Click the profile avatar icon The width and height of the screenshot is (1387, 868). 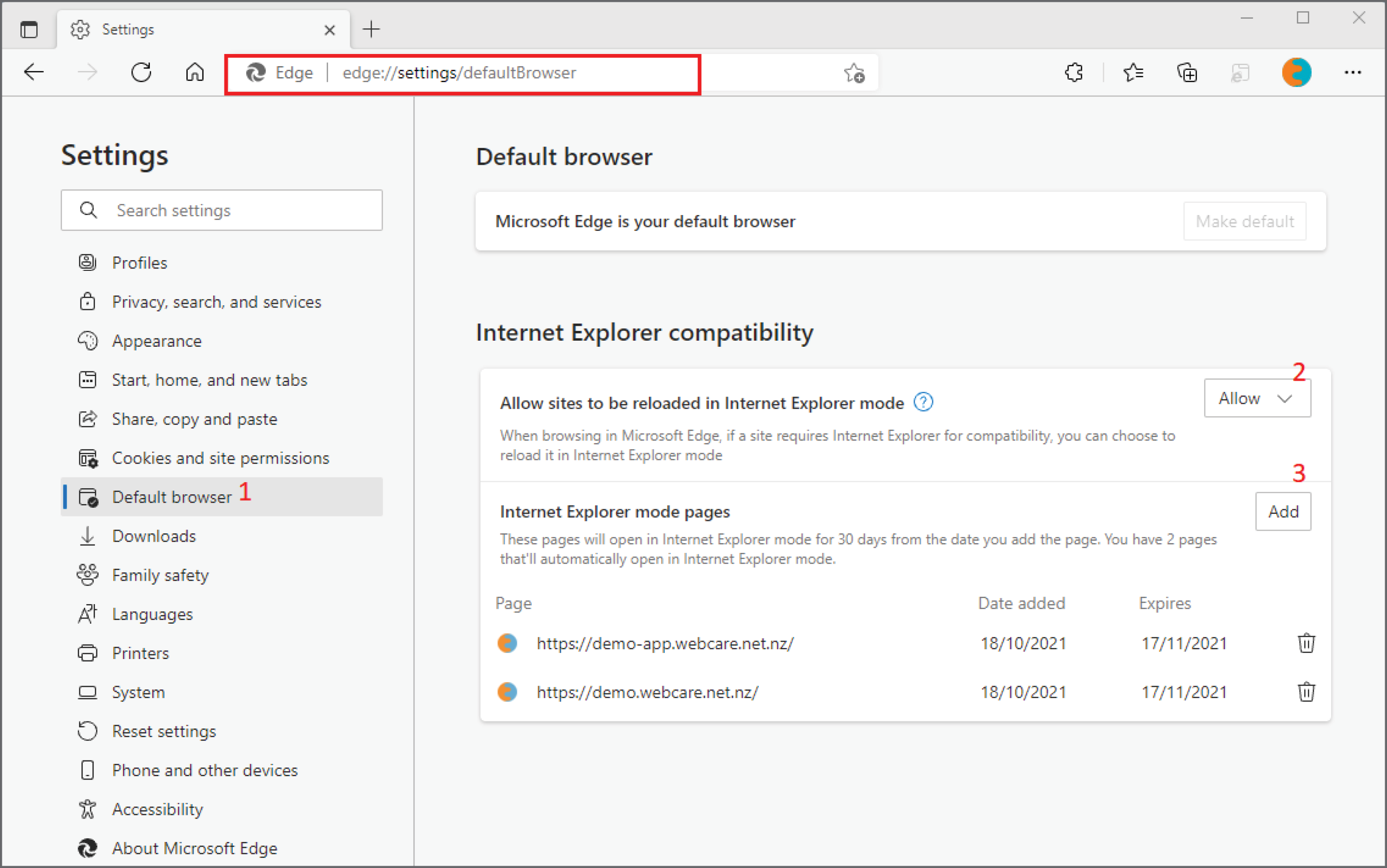coord(1297,72)
